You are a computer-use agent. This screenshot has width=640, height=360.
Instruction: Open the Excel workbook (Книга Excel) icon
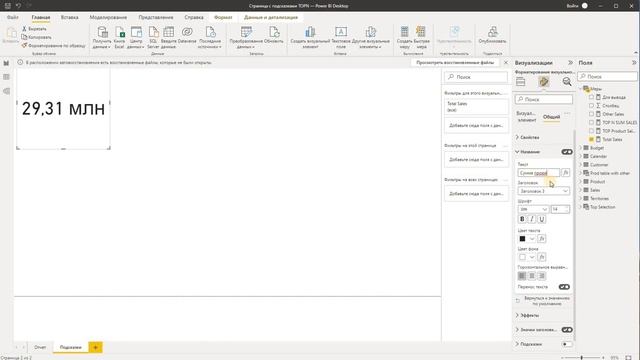click(x=120, y=32)
